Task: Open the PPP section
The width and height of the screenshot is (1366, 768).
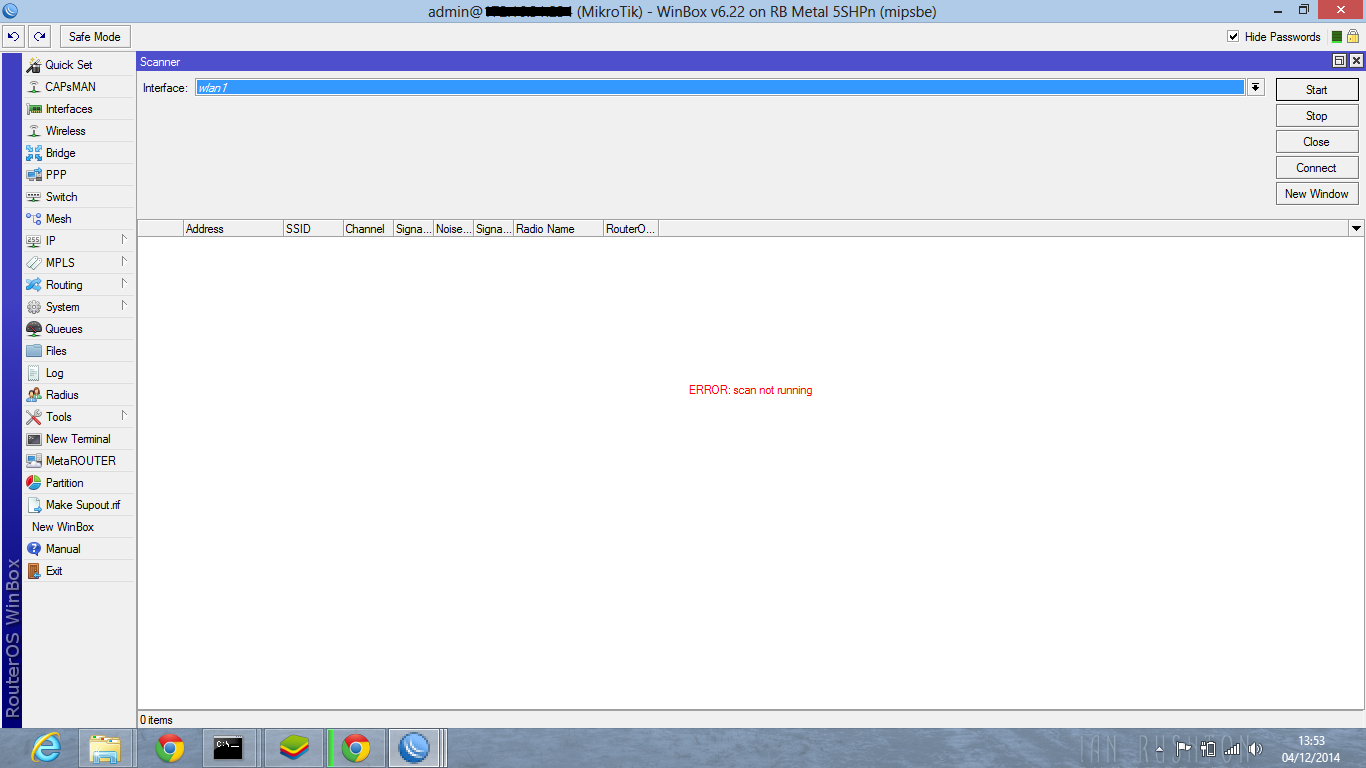Action: coord(78,175)
